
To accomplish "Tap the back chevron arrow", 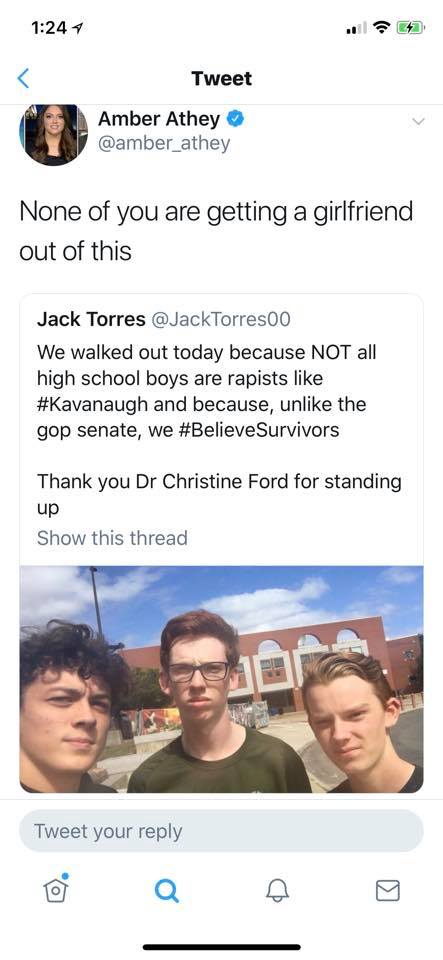I will click(23, 78).
